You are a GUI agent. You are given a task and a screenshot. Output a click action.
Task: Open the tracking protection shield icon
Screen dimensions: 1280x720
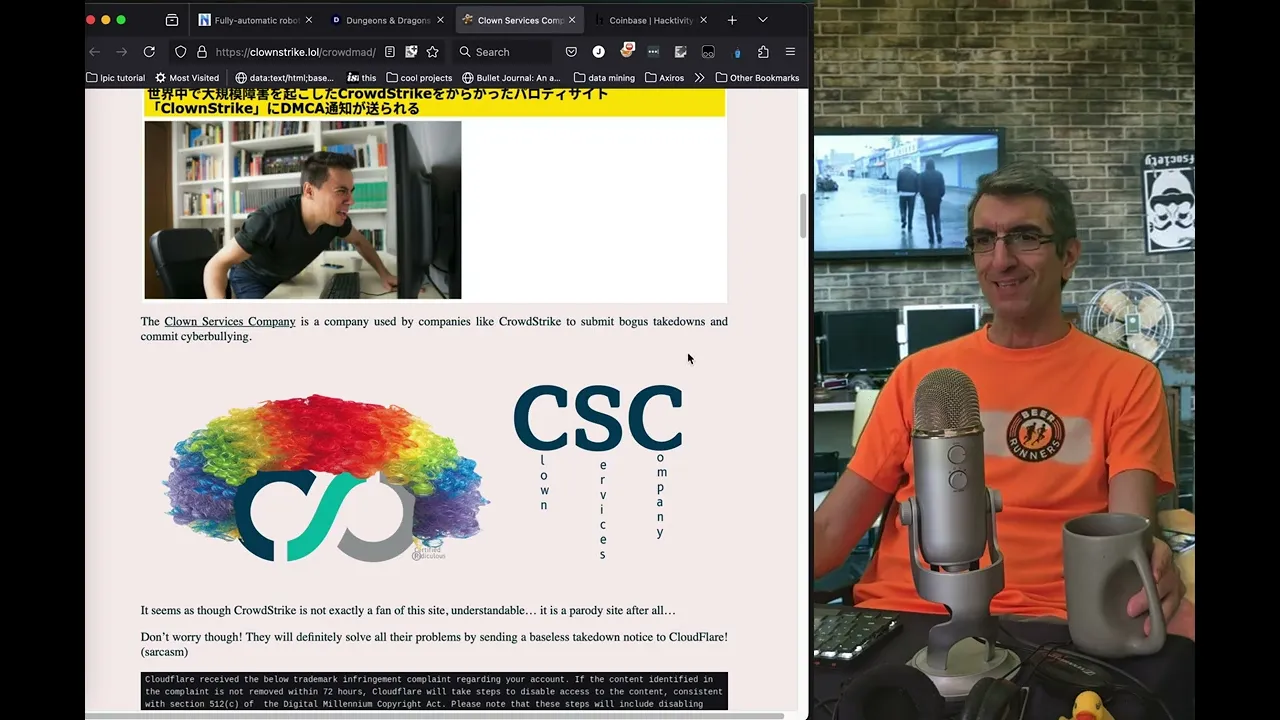tap(180, 52)
